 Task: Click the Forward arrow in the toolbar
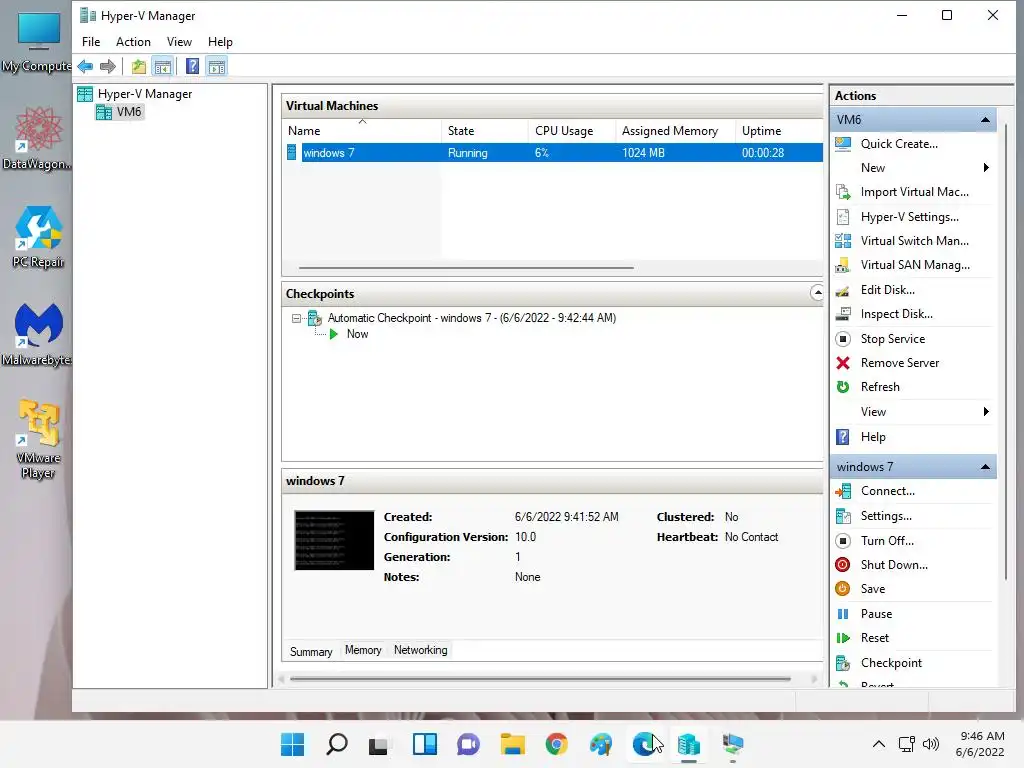click(108, 66)
